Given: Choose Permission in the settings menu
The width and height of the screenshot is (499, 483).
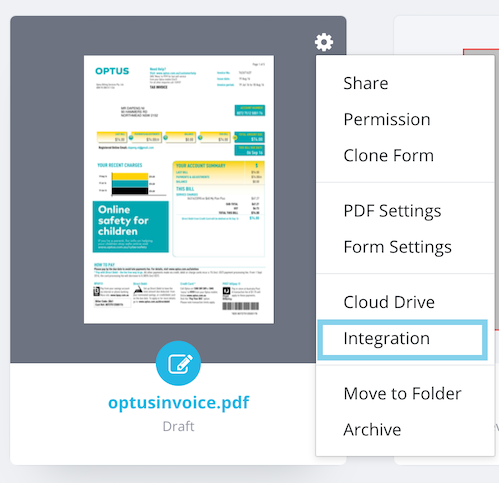Looking at the screenshot, I should click(387, 119).
